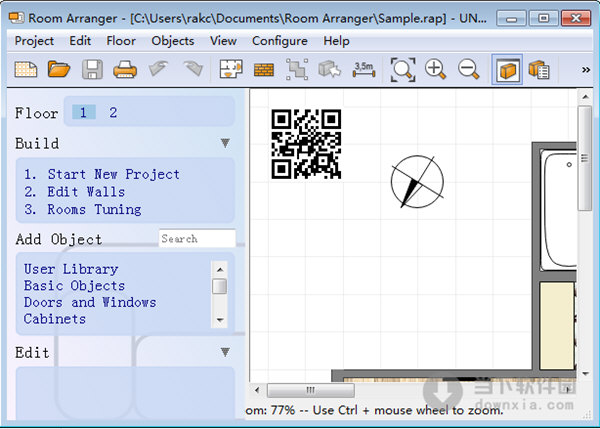Zoom in with the plus magnifier
The image size is (600, 429).
pyautogui.click(x=436, y=69)
